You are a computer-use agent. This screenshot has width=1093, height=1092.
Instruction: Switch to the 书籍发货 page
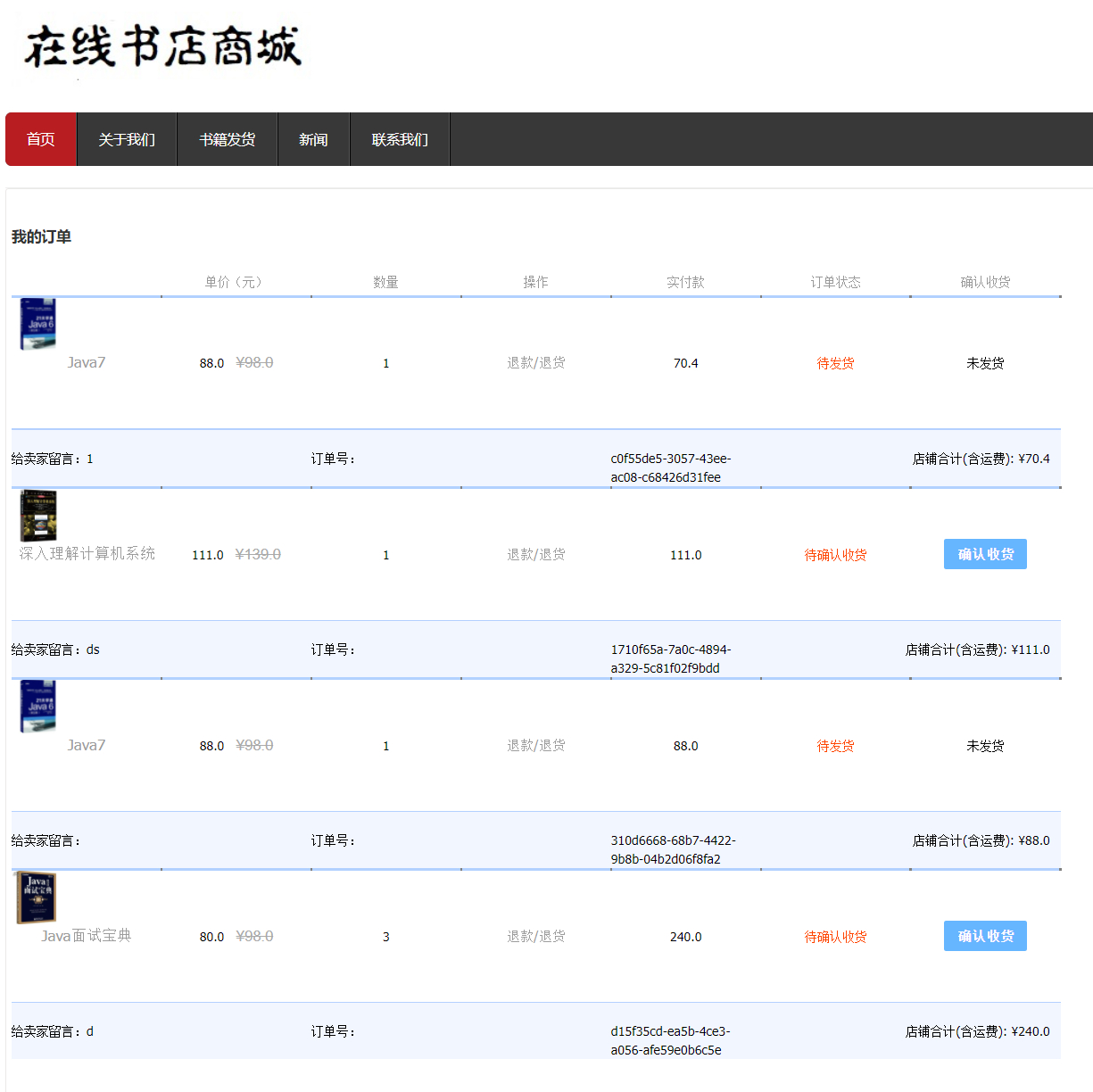[228, 139]
